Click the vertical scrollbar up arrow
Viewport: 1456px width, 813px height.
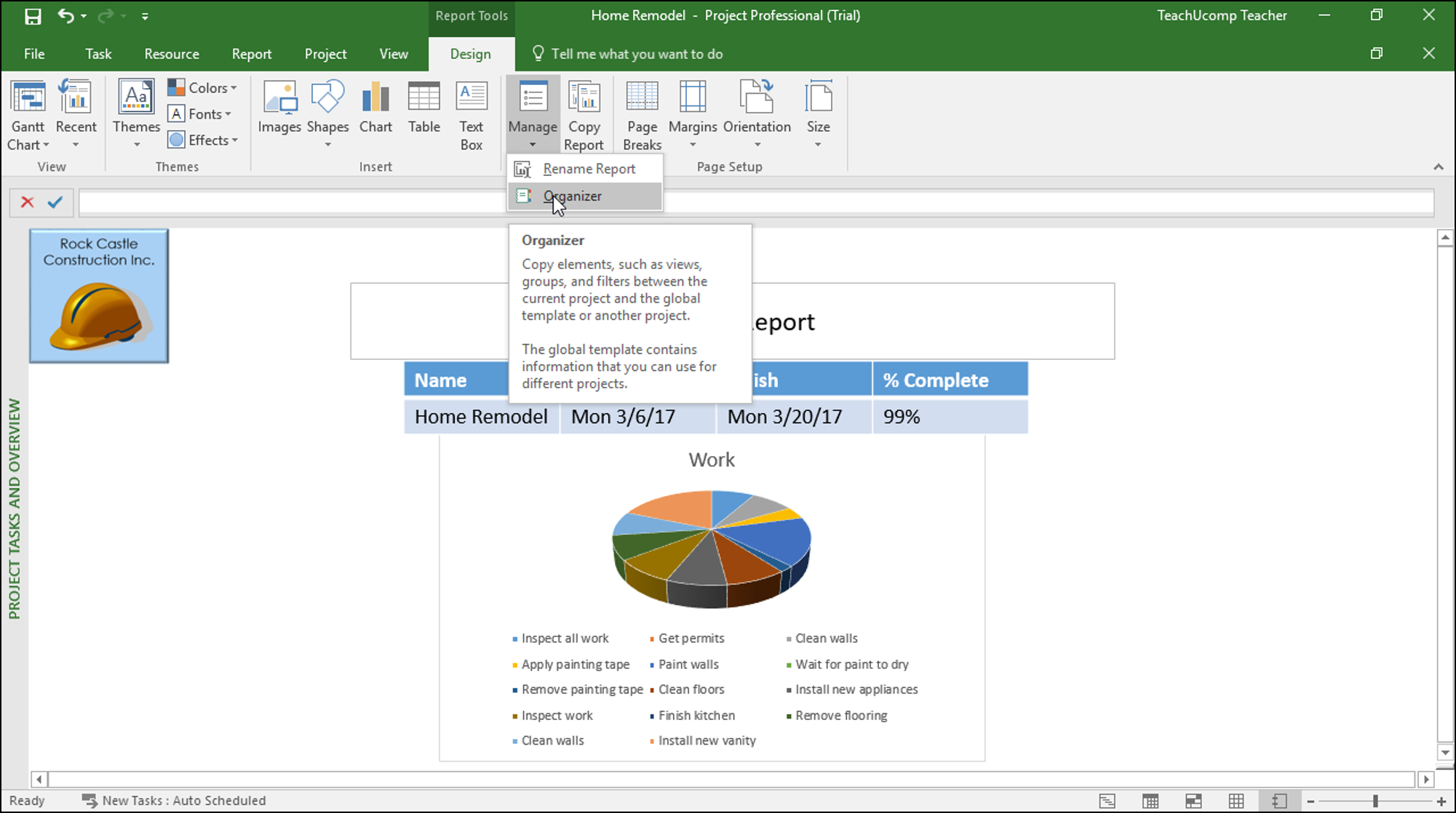point(1445,238)
